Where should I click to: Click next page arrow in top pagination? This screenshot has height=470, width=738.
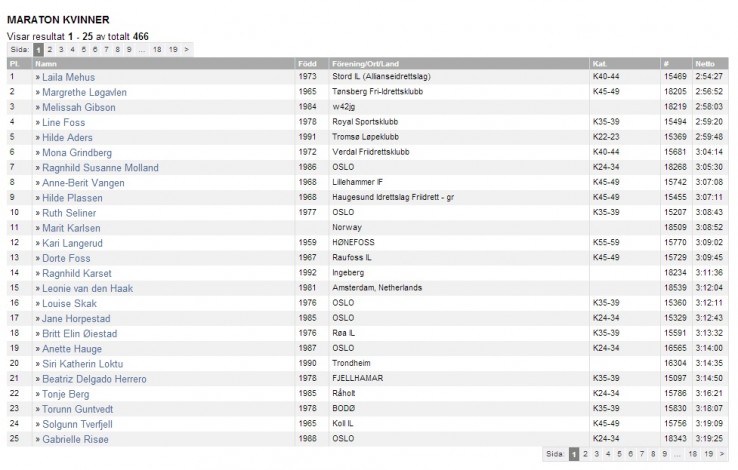tap(186, 48)
